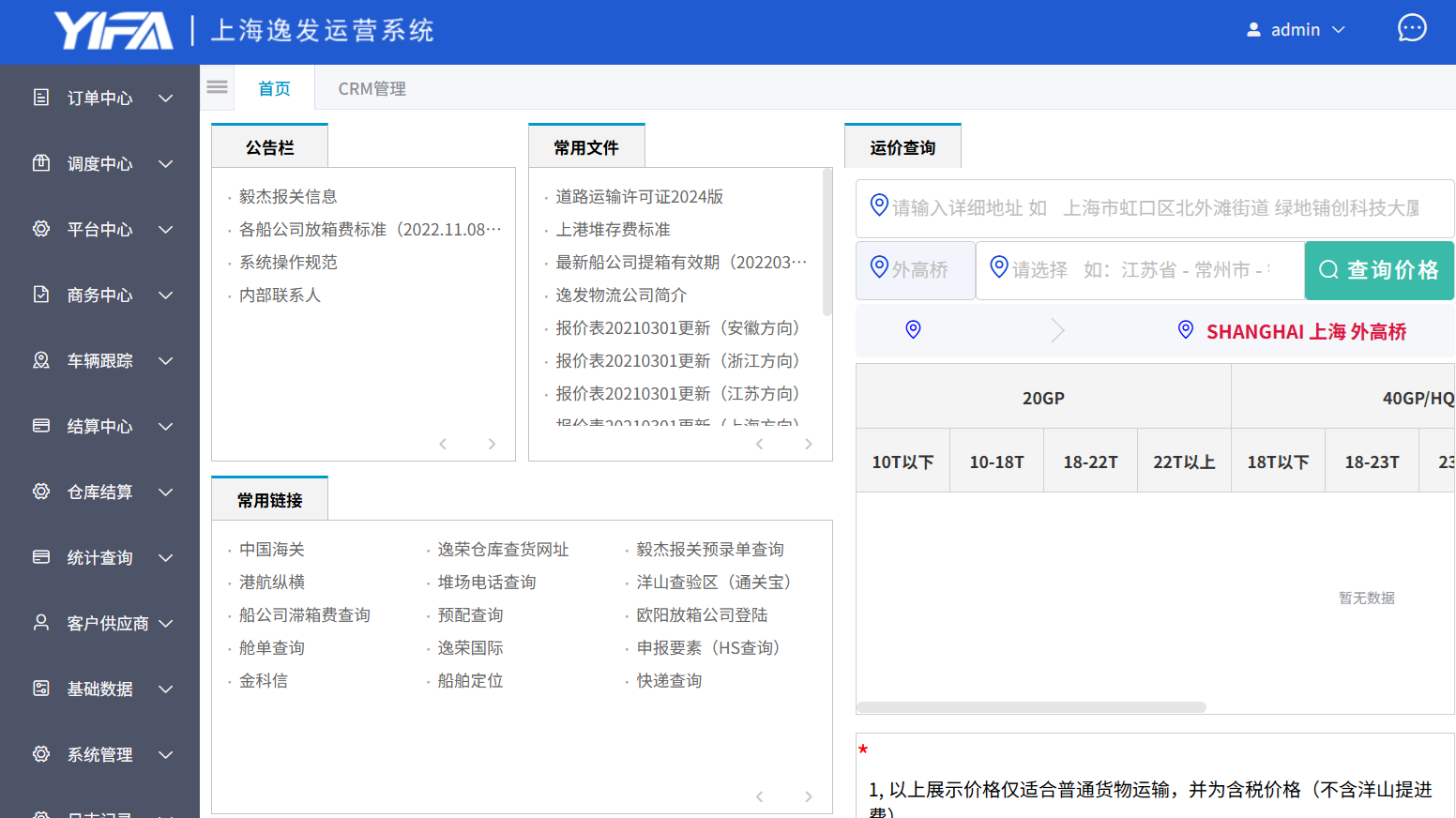The image size is (1456, 818).
Task: Open the 快递查询 link
Action: click(x=669, y=680)
